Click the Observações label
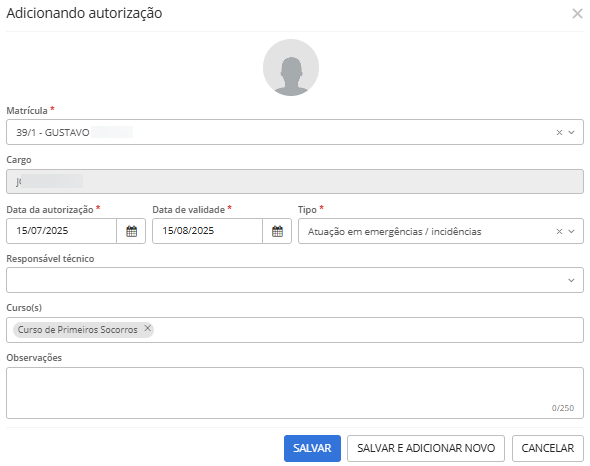This screenshot has height=466, width=590. point(34,358)
